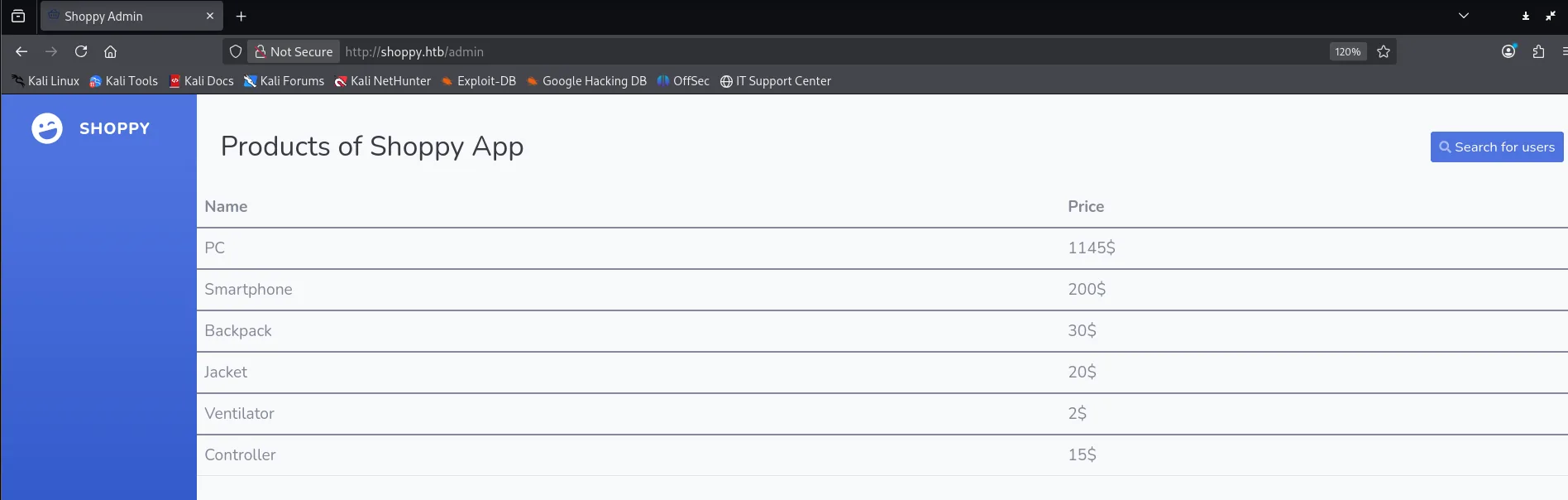
Task: Click the Price column header
Action: click(x=1086, y=207)
